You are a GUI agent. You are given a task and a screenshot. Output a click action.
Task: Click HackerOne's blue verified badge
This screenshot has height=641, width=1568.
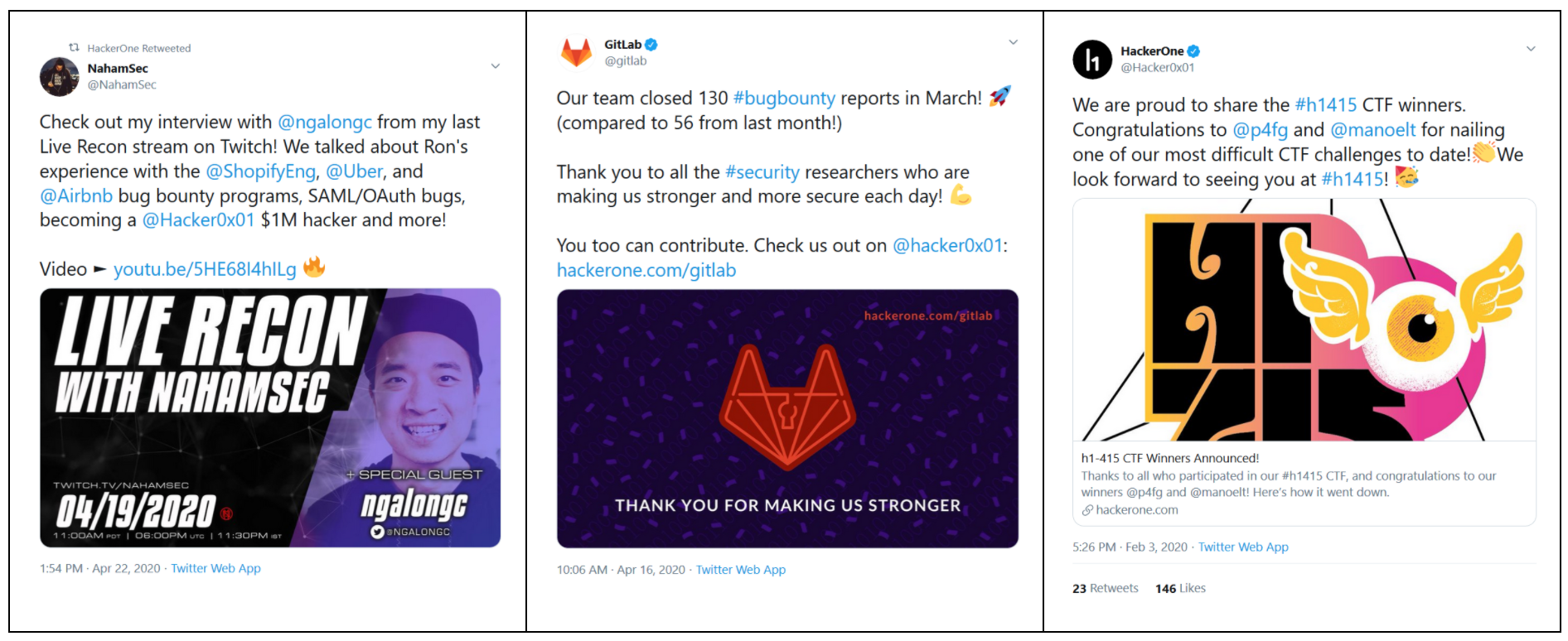tap(1193, 51)
